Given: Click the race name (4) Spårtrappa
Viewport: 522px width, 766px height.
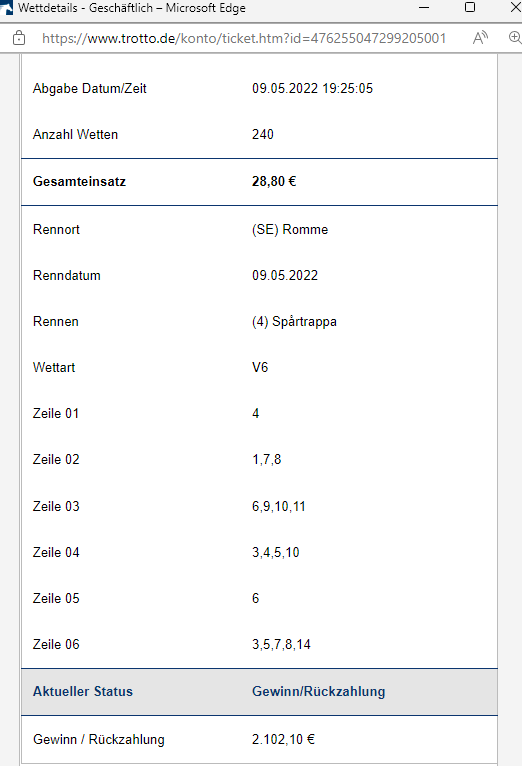Looking at the screenshot, I should click(x=294, y=322).
